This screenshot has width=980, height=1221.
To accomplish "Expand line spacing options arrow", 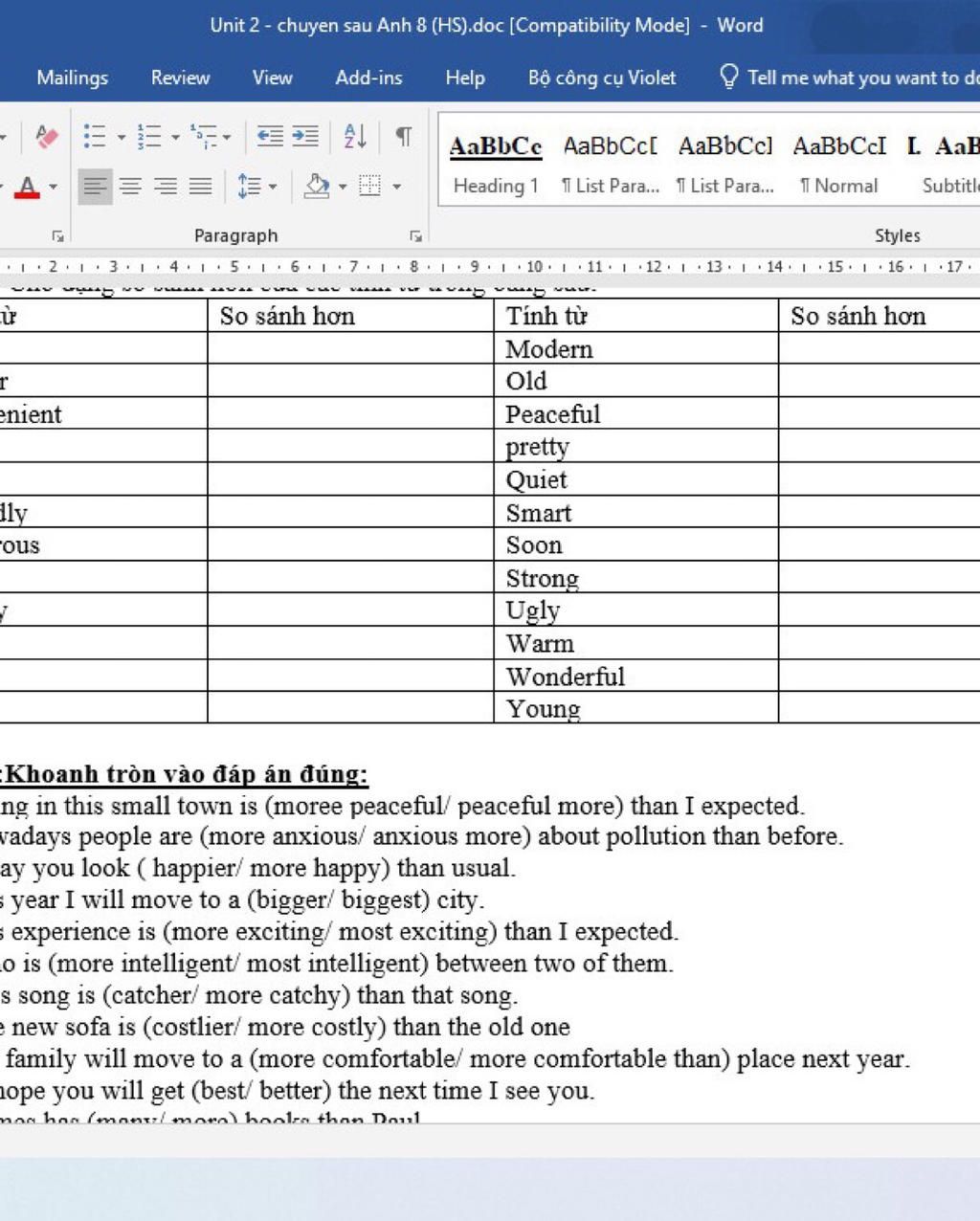I will (273, 187).
